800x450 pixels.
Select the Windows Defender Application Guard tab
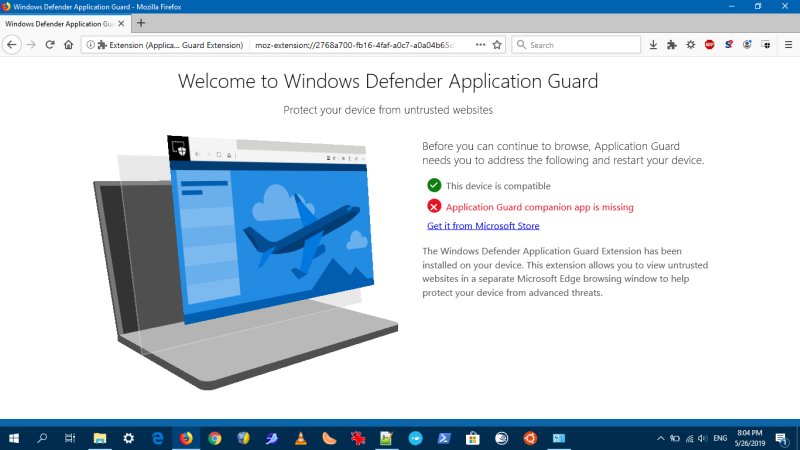pos(59,23)
